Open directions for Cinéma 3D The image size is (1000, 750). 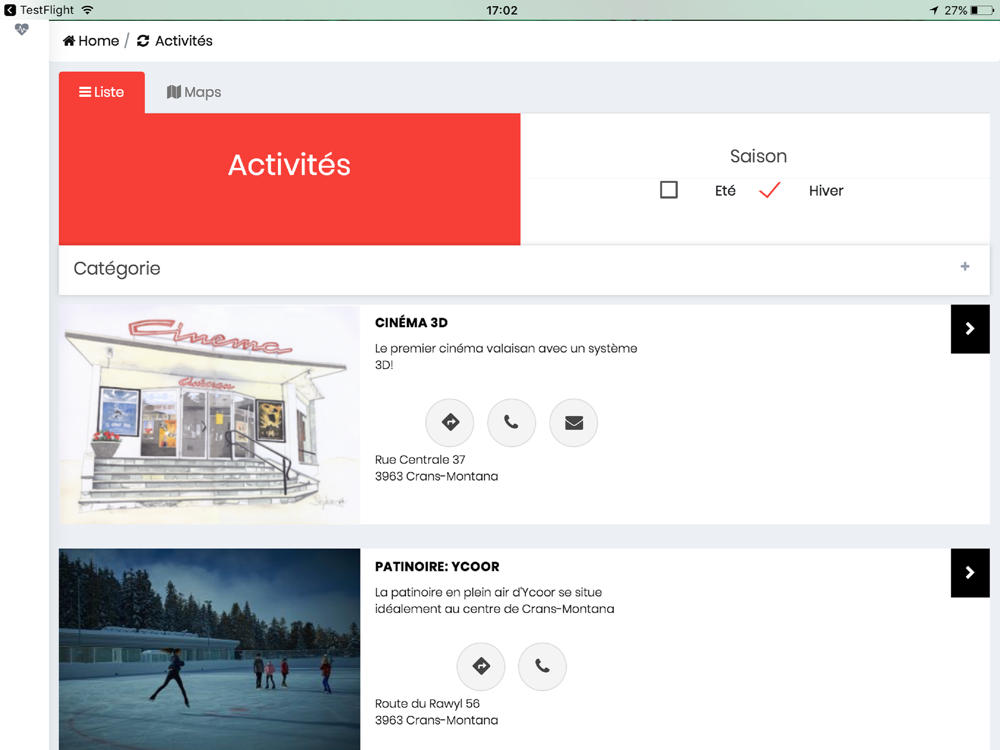[x=450, y=422]
